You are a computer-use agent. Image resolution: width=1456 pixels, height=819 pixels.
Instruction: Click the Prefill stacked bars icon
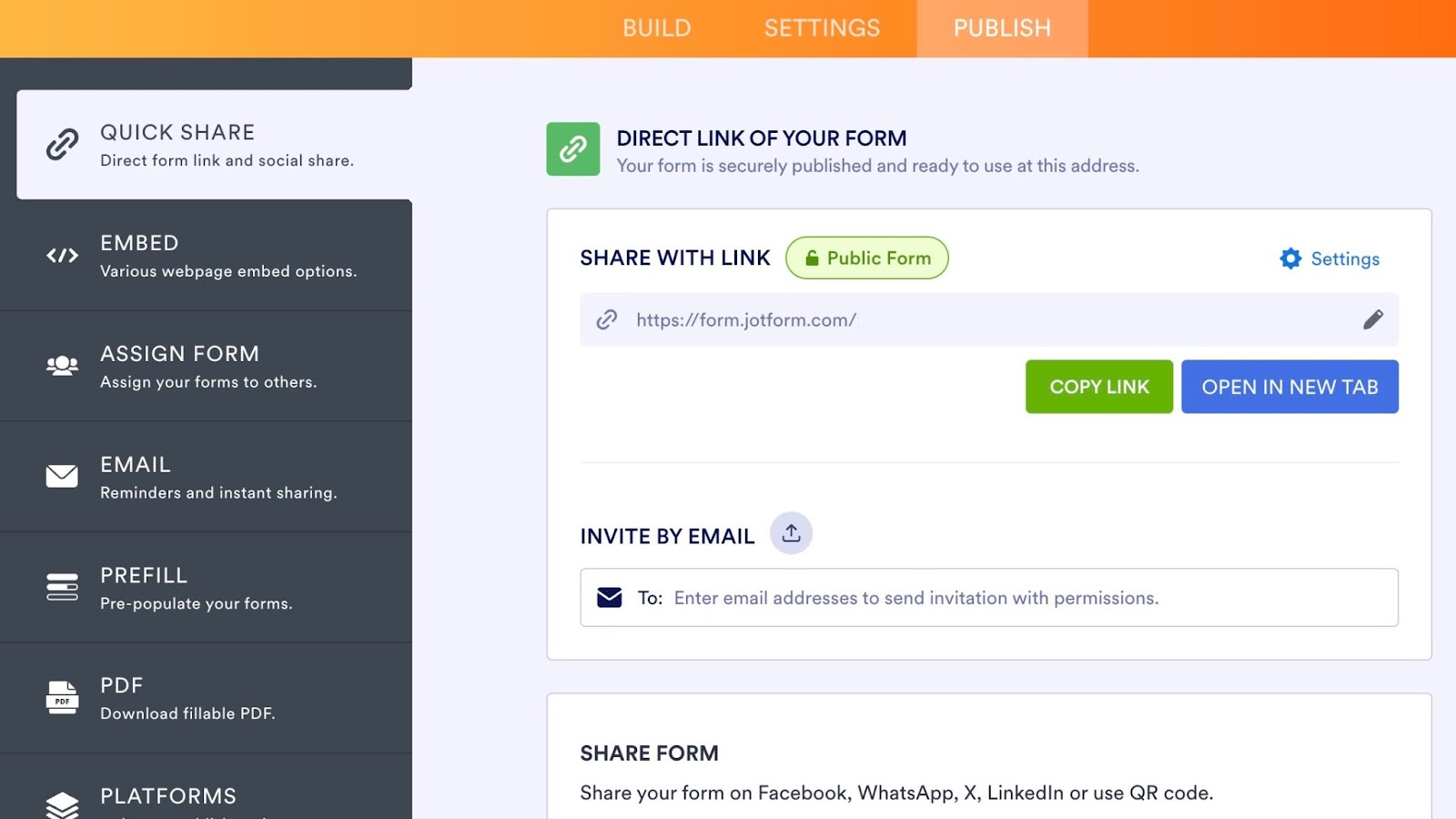click(62, 587)
